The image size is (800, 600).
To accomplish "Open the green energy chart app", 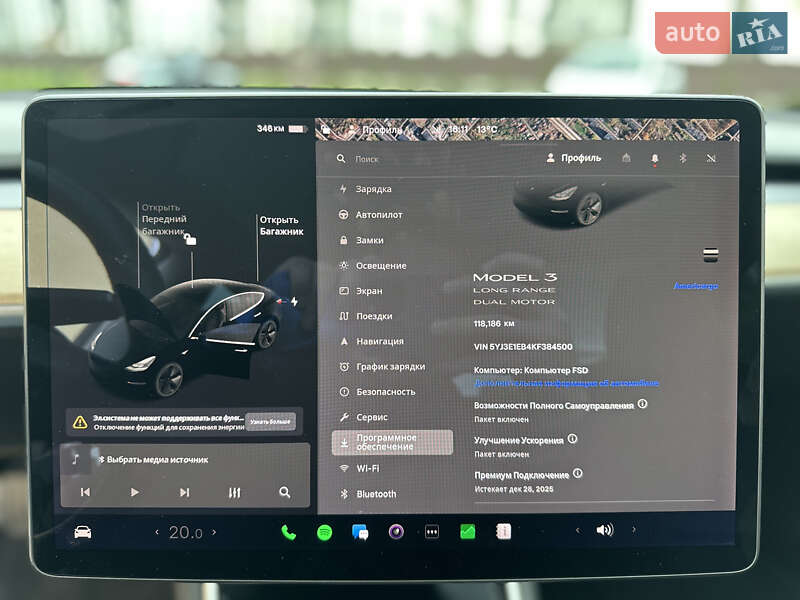I will 468,531.
